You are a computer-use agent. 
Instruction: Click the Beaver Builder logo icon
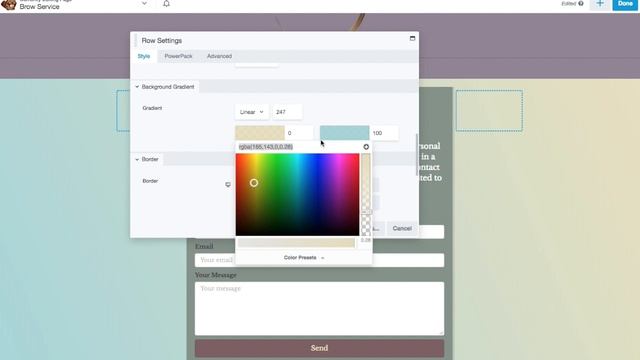[x=9, y=5]
